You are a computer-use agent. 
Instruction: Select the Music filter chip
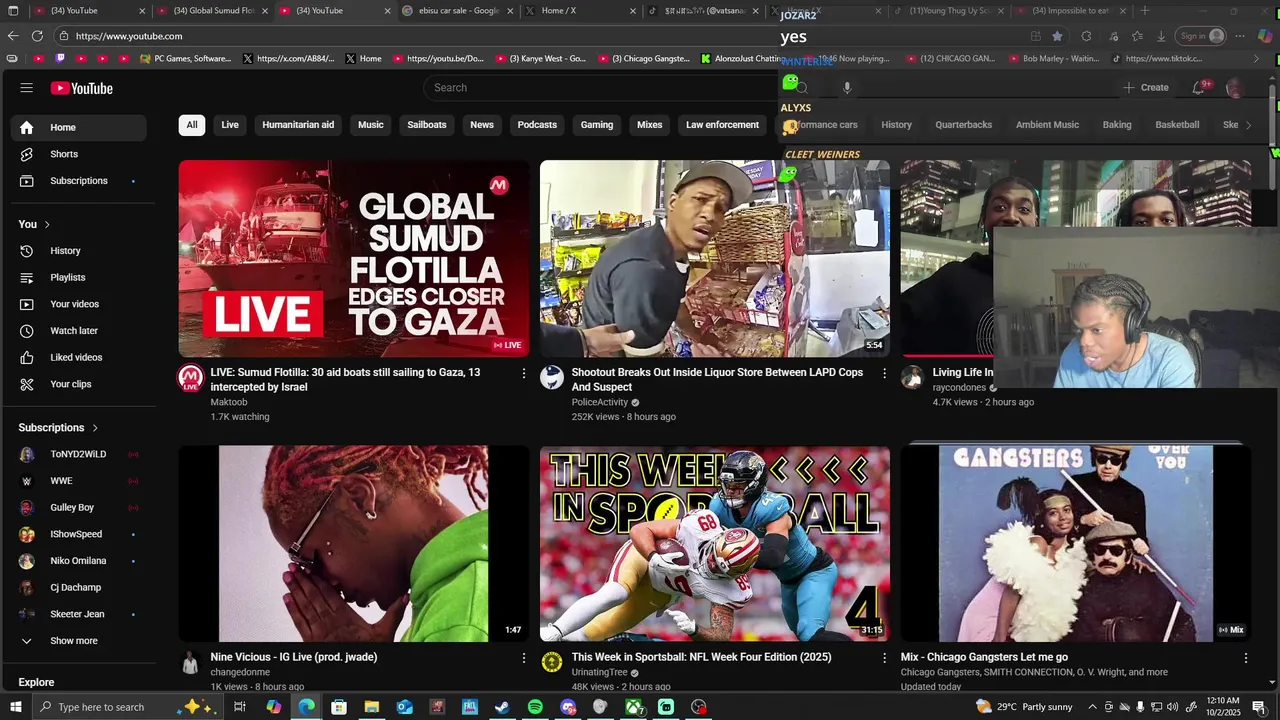tap(371, 125)
